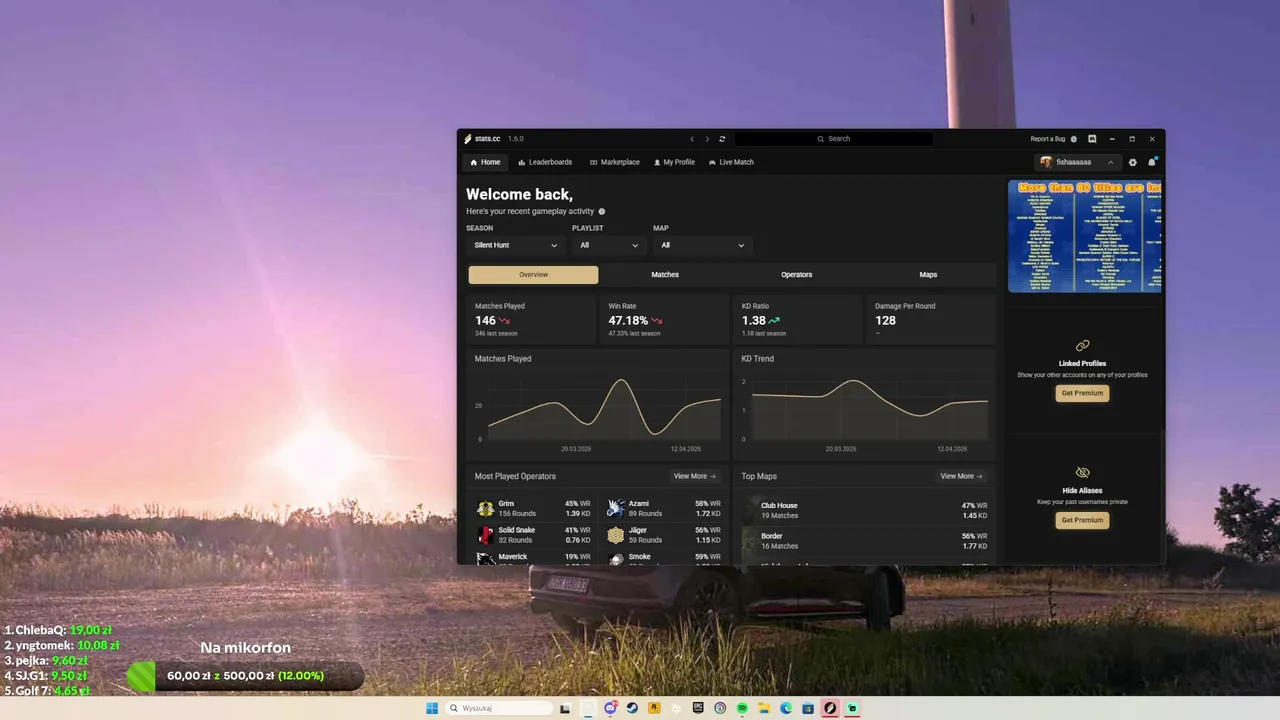This screenshot has width=1280, height=720.
Task: Click the Maverick operator row
Action: coord(533,559)
